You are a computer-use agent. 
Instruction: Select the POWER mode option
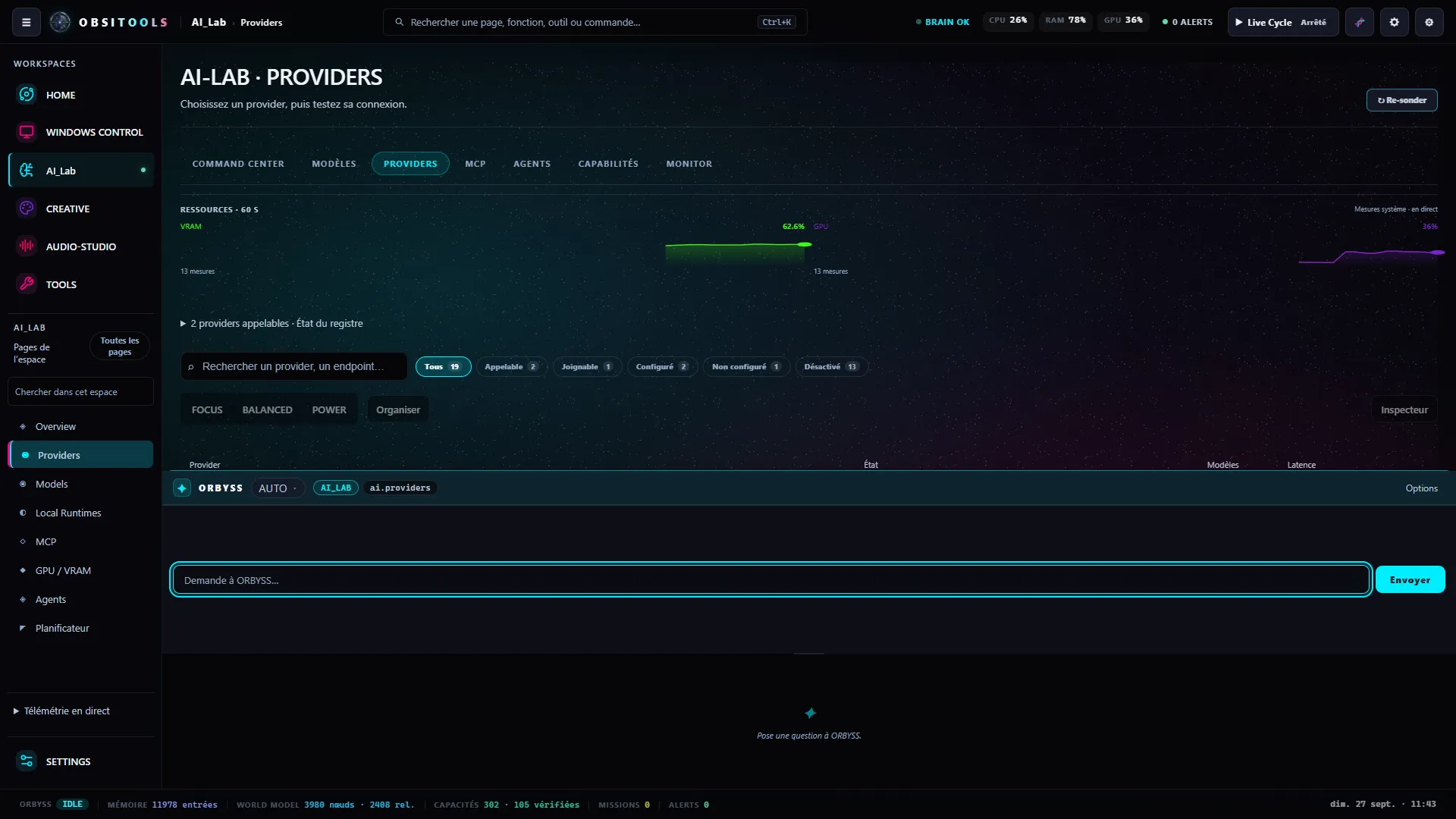tap(329, 410)
